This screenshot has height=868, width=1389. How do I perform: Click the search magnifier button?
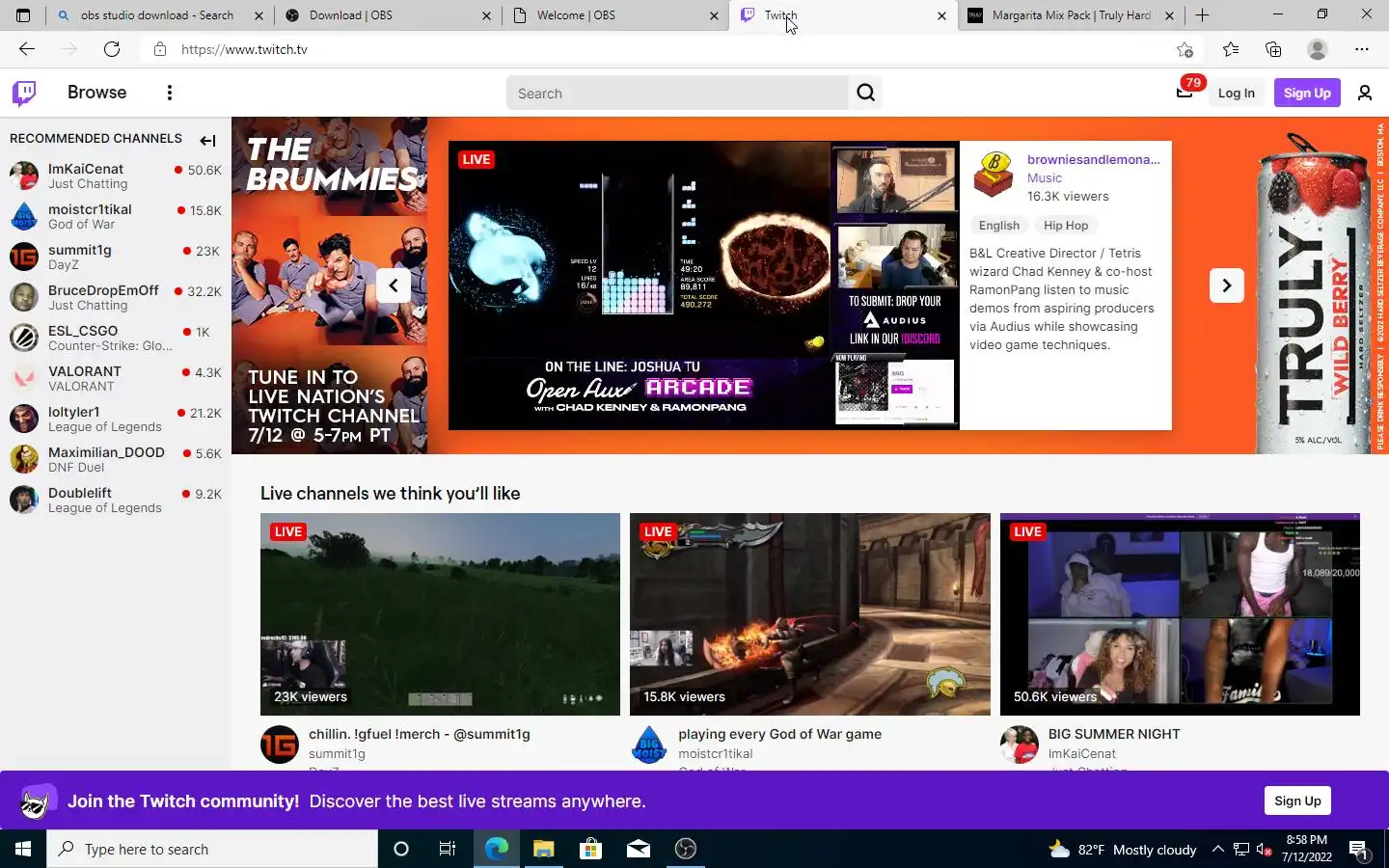click(x=865, y=93)
